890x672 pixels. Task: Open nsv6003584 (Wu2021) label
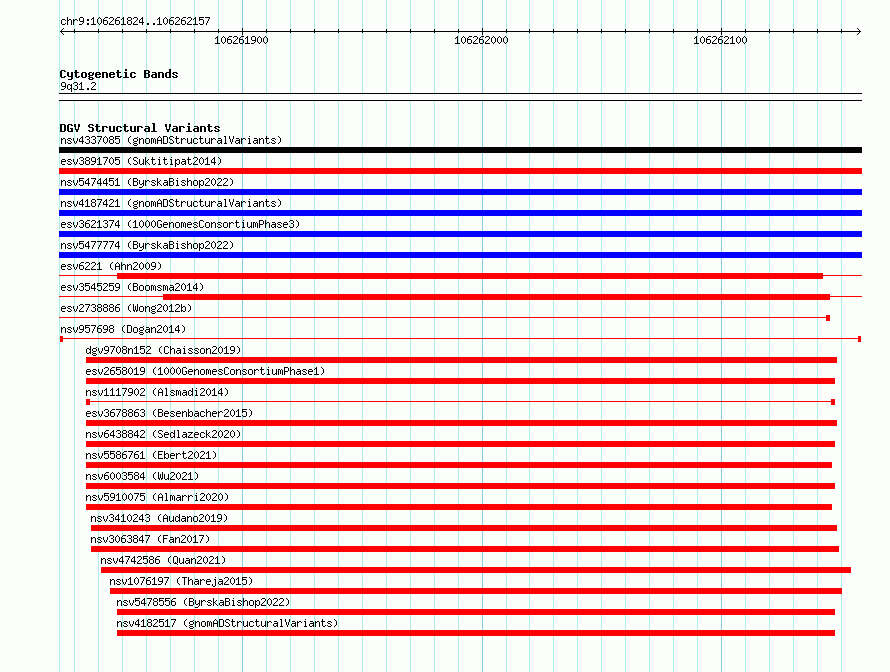point(142,476)
